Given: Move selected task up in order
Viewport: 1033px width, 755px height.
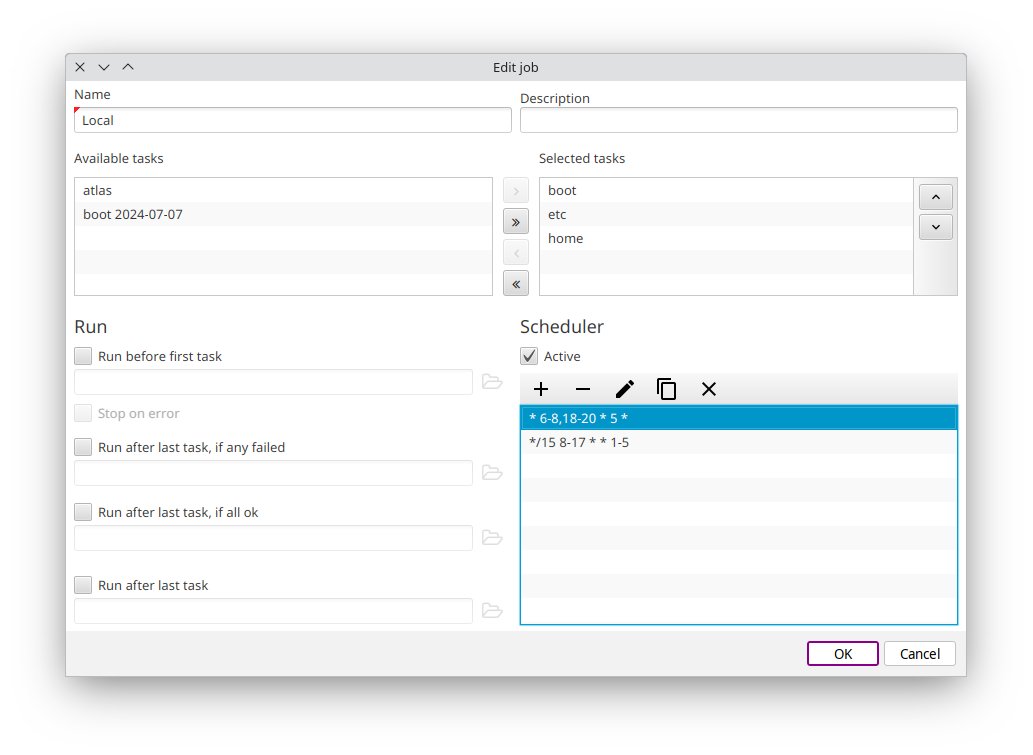Looking at the screenshot, I should pos(936,197).
